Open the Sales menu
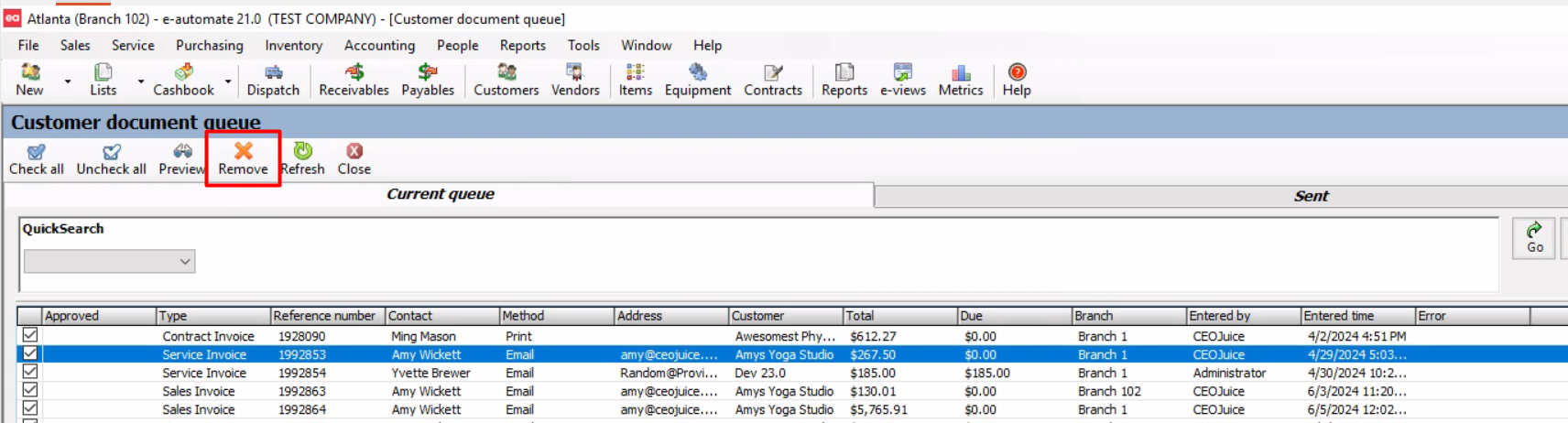Screen dimensions: 1568x423 (x=75, y=45)
